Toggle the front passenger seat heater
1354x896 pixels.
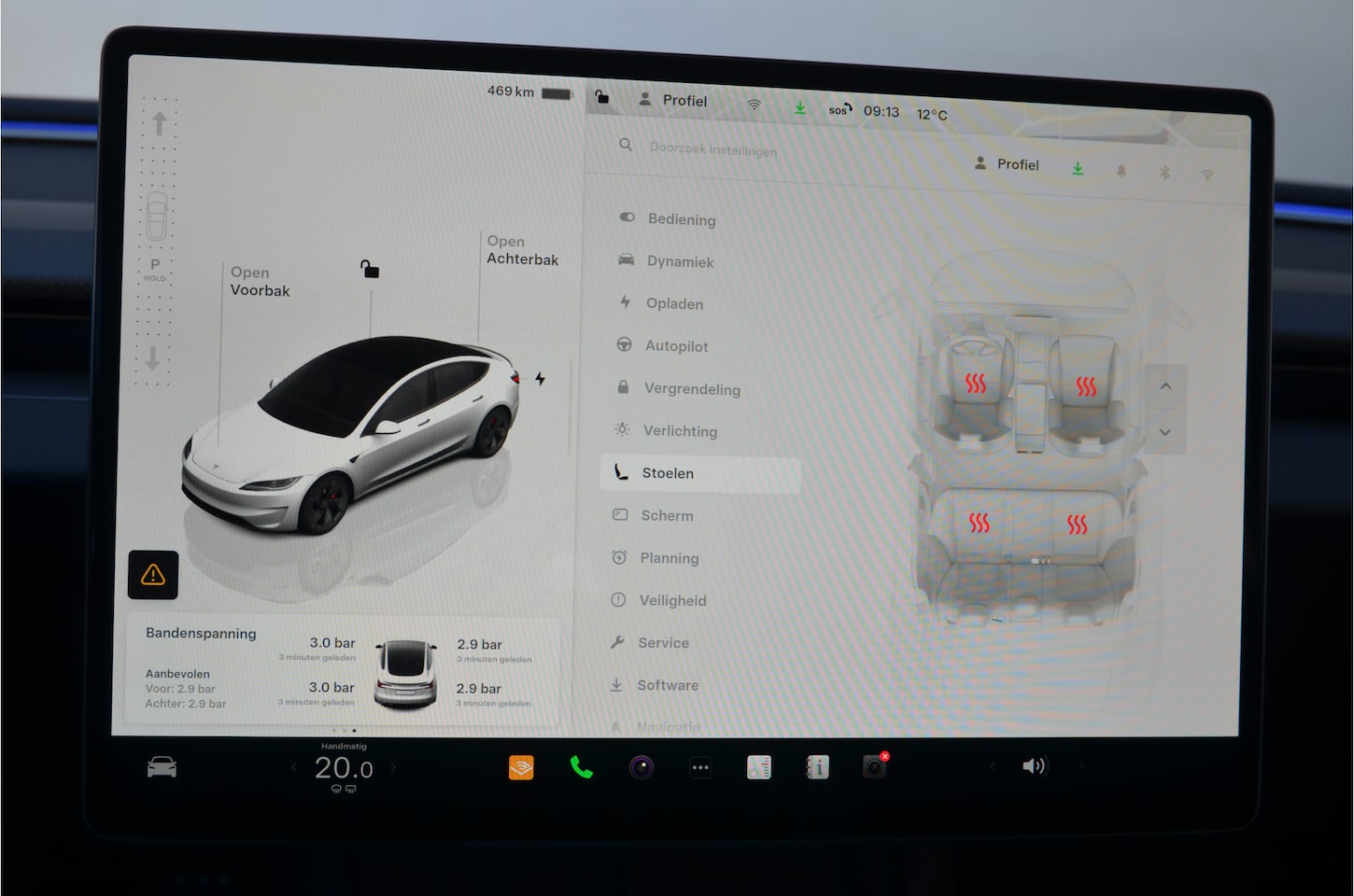pos(1086,386)
